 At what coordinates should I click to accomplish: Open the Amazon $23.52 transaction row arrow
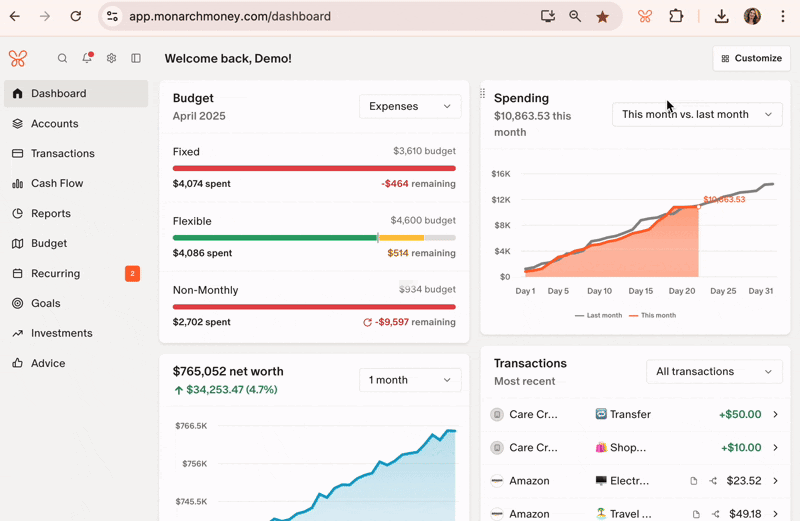pos(775,481)
